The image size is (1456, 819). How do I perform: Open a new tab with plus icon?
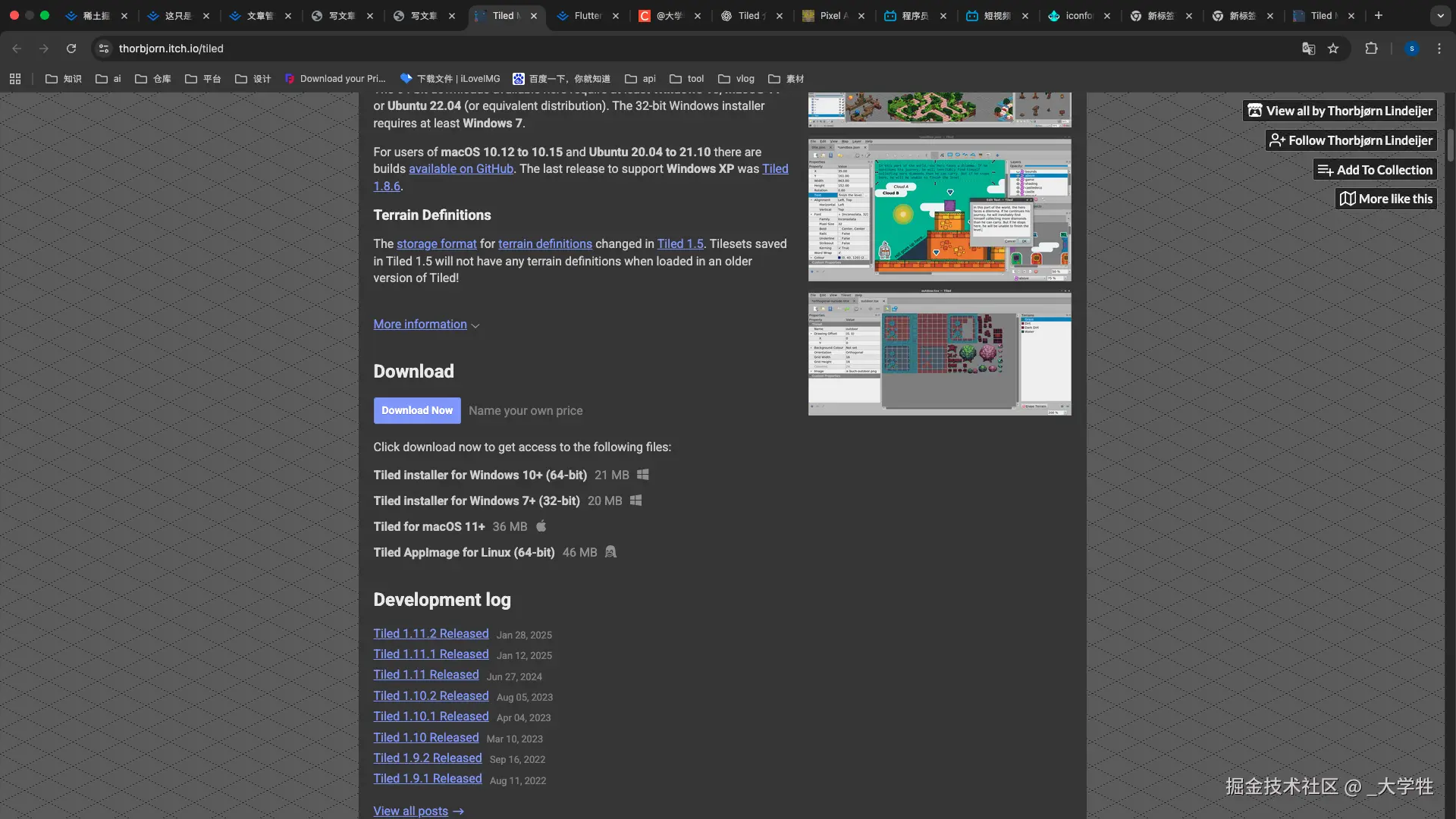point(1379,15)
